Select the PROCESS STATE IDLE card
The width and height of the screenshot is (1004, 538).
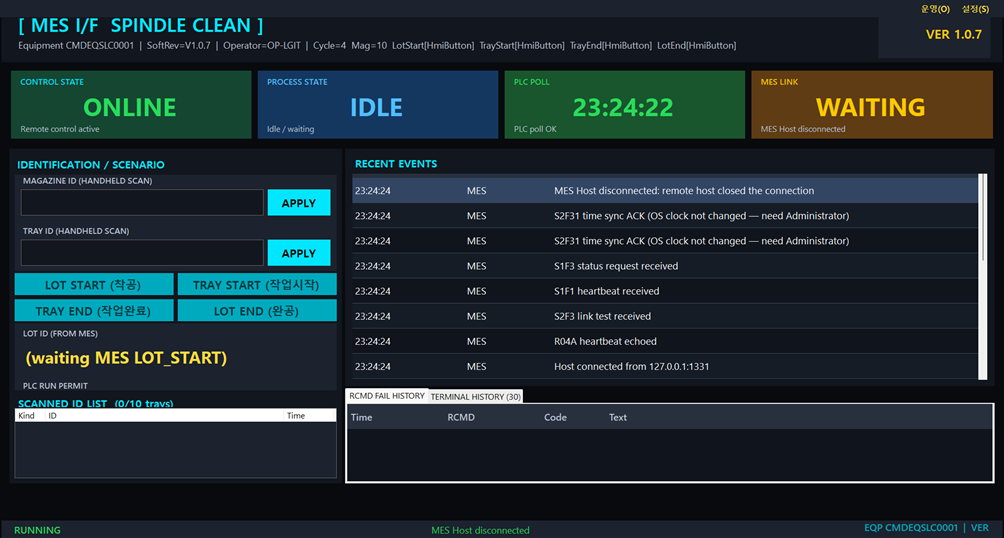tap(378, 104)
